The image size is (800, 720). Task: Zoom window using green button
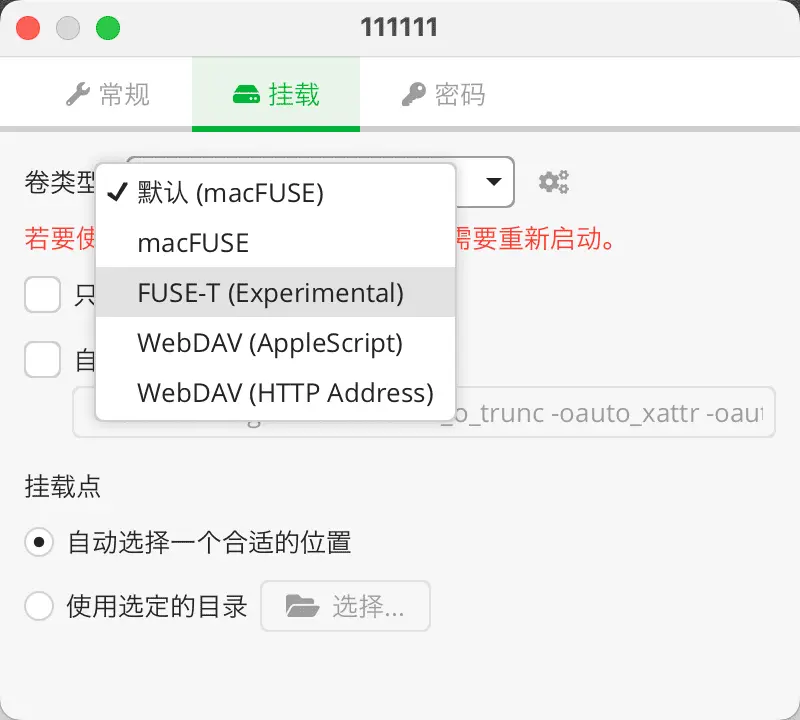click(x=108, y=28)
